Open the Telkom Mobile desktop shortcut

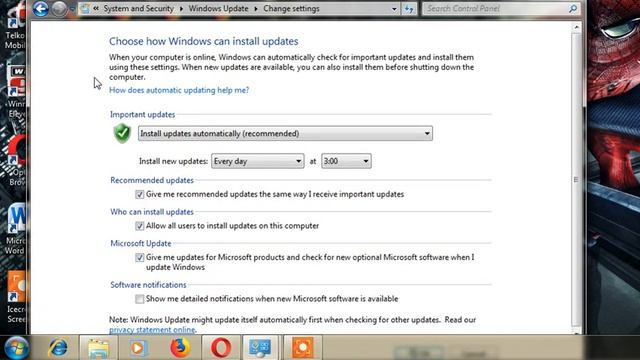16,25
